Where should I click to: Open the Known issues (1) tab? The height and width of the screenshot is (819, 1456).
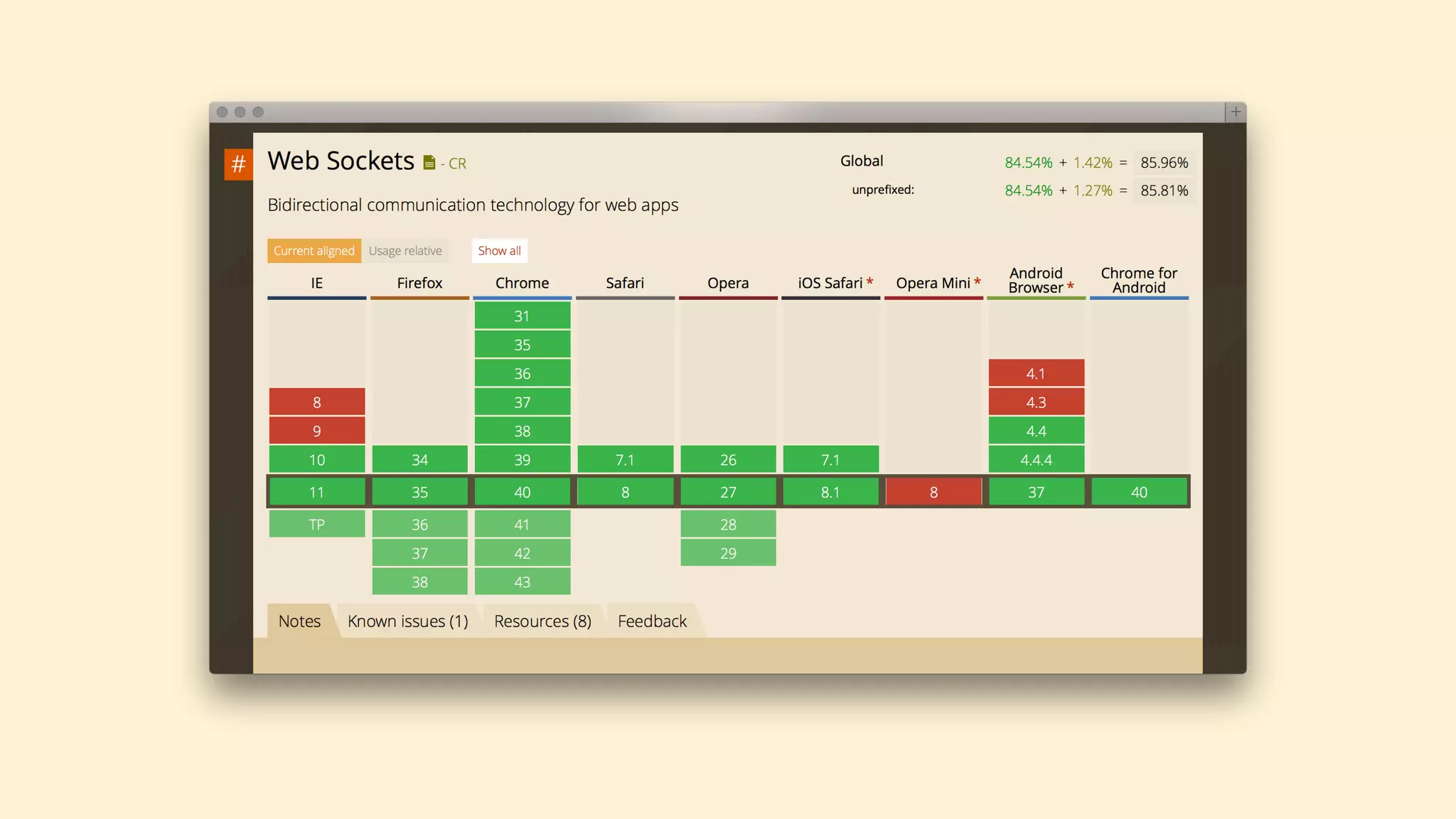tap(407, 621)
